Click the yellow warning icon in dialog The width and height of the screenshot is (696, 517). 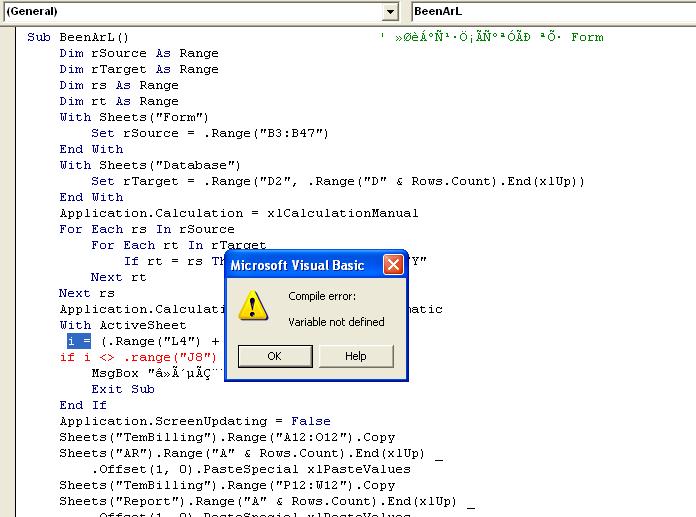tap(251, 306)
